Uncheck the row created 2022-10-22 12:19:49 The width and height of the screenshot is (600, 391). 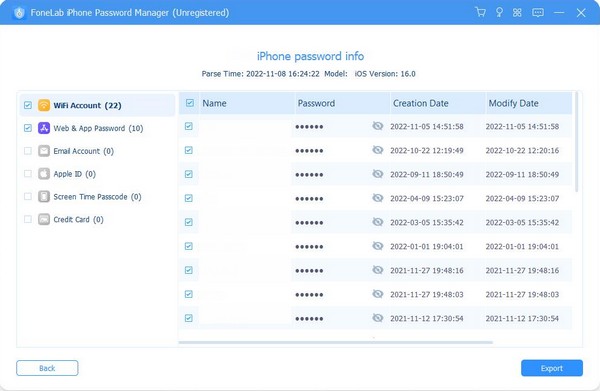[x=189, y=150]
